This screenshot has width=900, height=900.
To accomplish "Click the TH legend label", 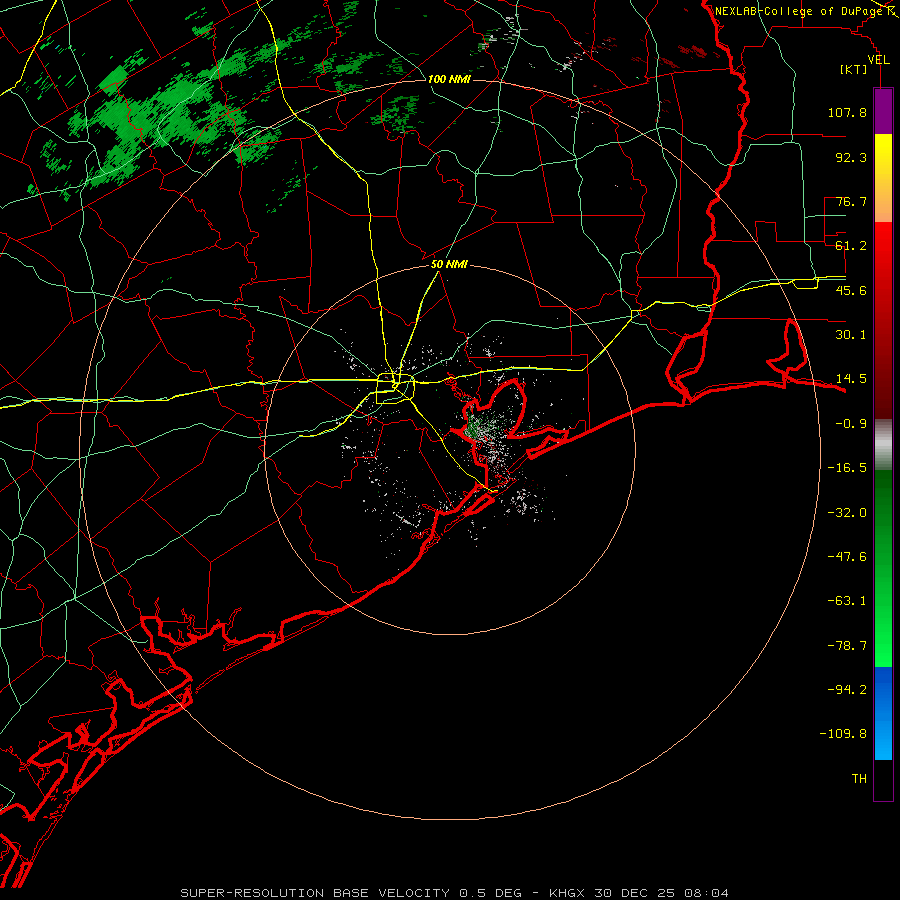I will pyautogui.click(x=859, y=778).
